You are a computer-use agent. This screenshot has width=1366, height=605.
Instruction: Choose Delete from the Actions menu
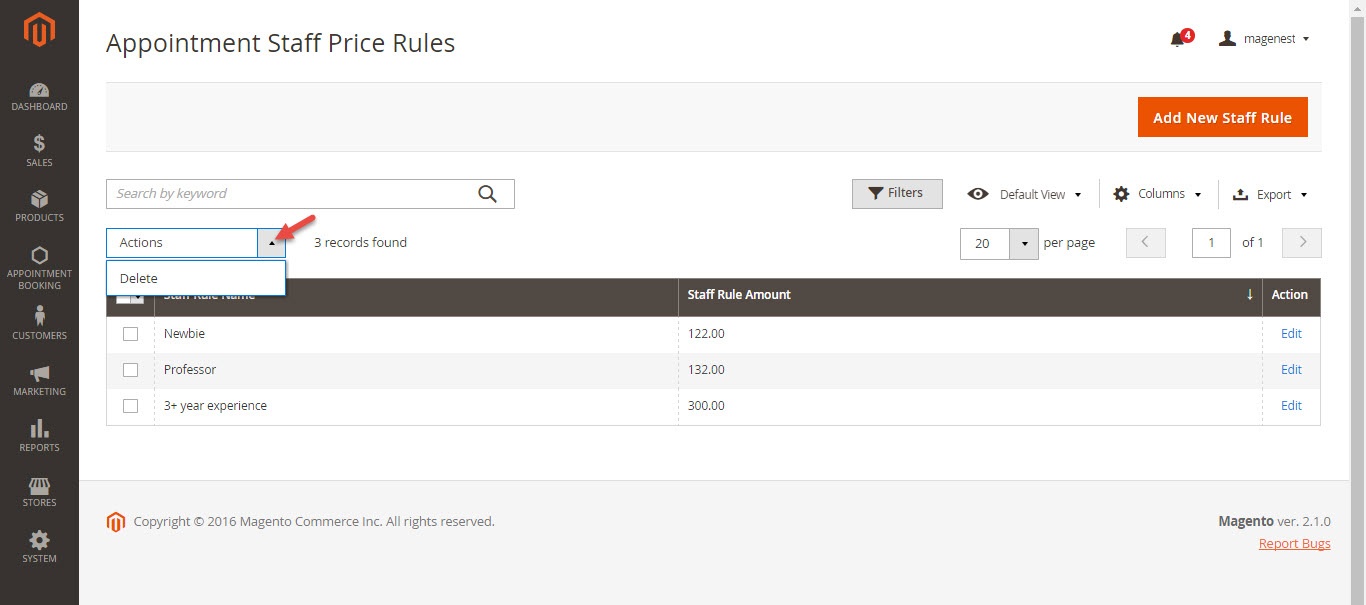pyautogui.click(x=139, y=279)
